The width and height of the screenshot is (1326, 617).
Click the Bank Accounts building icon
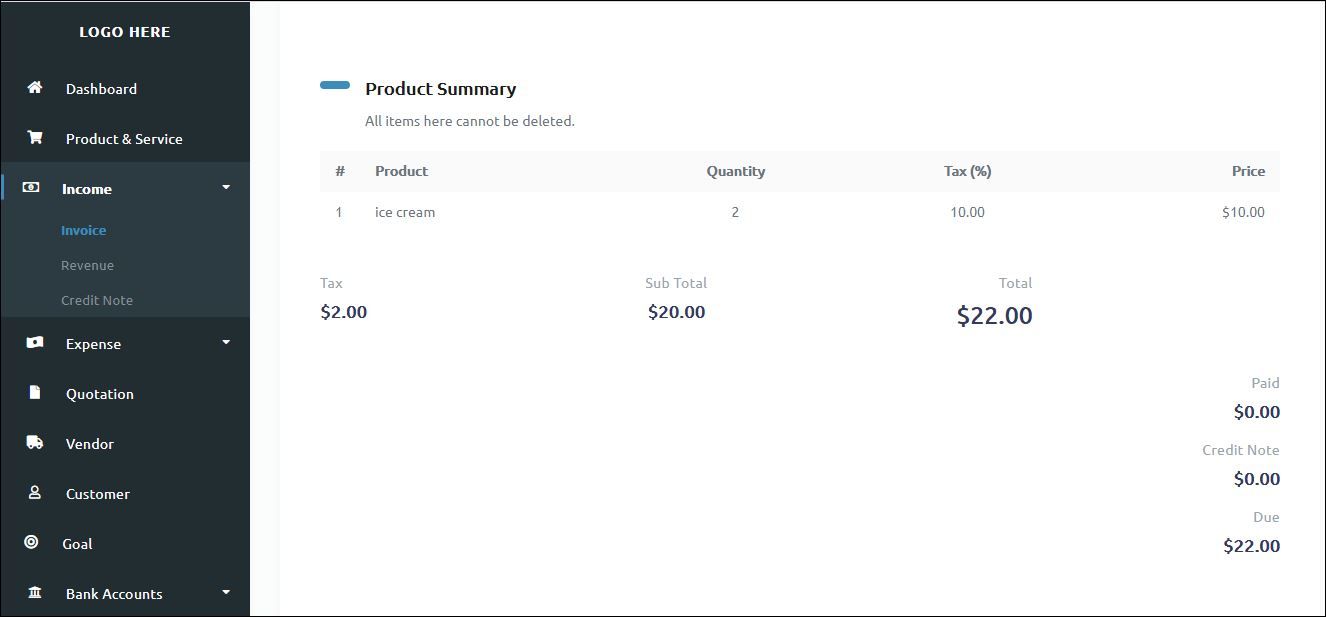point(35,593)
